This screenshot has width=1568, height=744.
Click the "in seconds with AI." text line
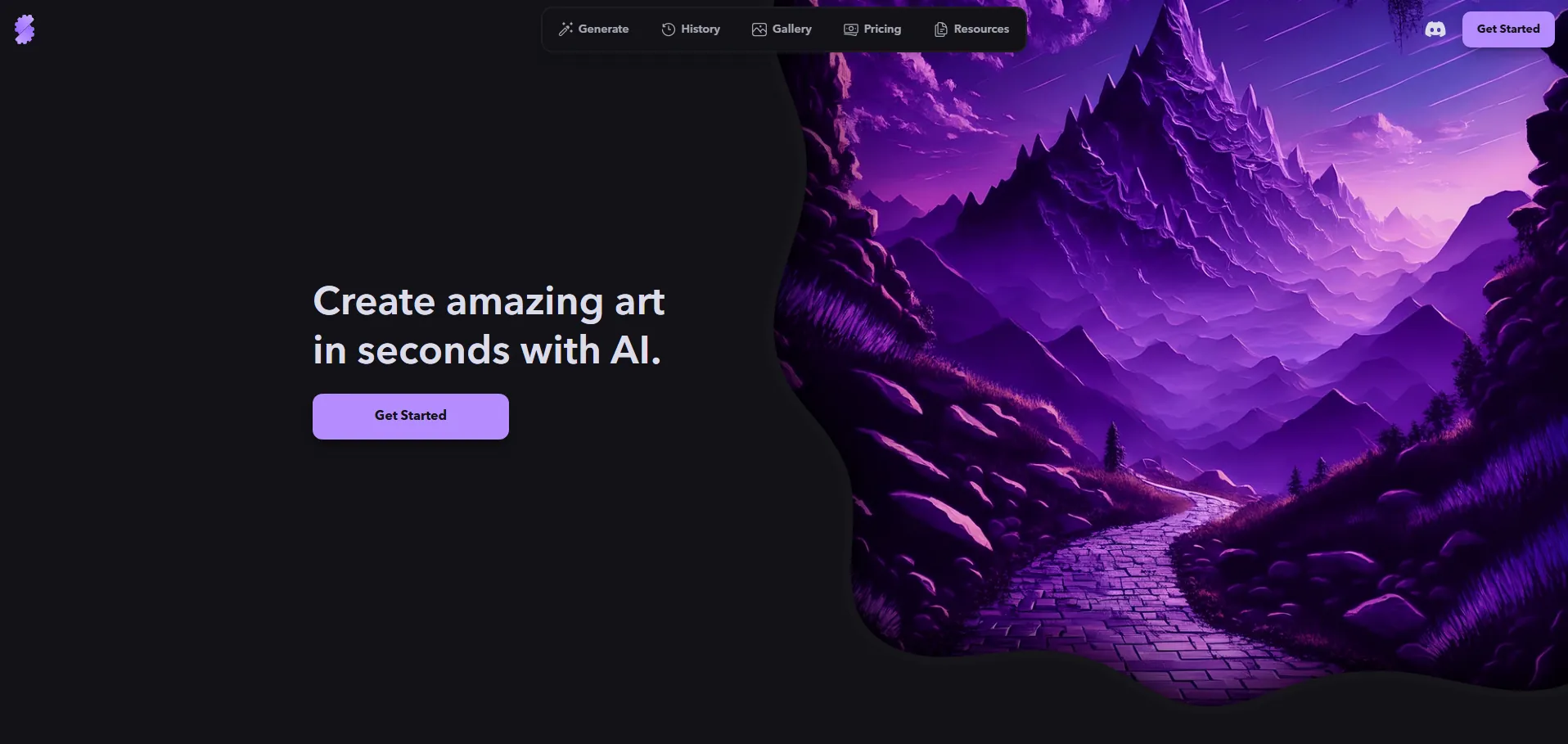[x=487, y=350]
